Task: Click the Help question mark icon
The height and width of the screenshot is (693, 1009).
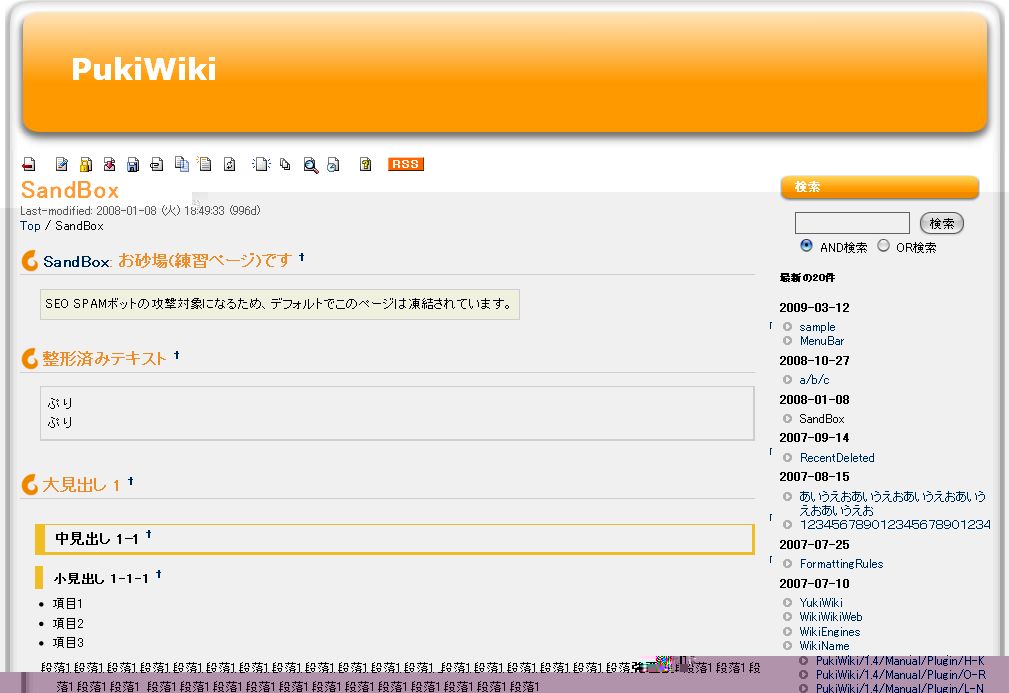Action: point(366,165)
